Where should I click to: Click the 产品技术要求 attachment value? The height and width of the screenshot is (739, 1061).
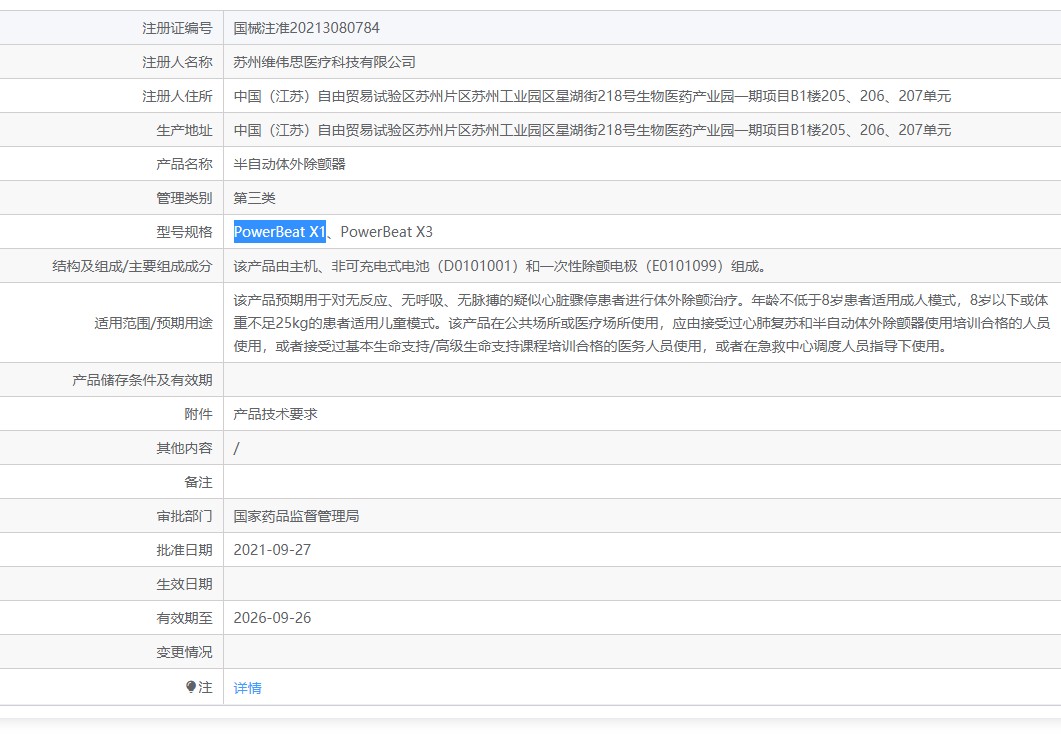click(x=275, y=413)
